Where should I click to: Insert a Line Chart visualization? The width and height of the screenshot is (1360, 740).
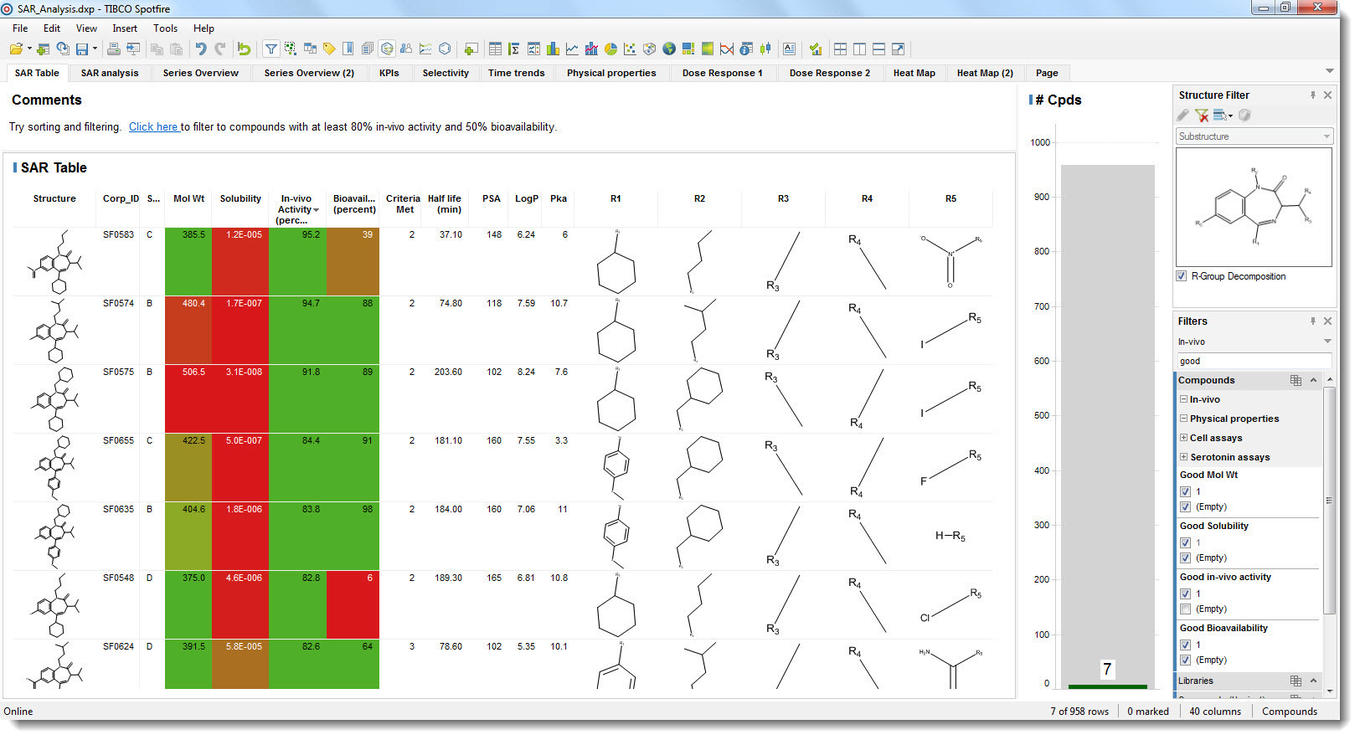572,48
